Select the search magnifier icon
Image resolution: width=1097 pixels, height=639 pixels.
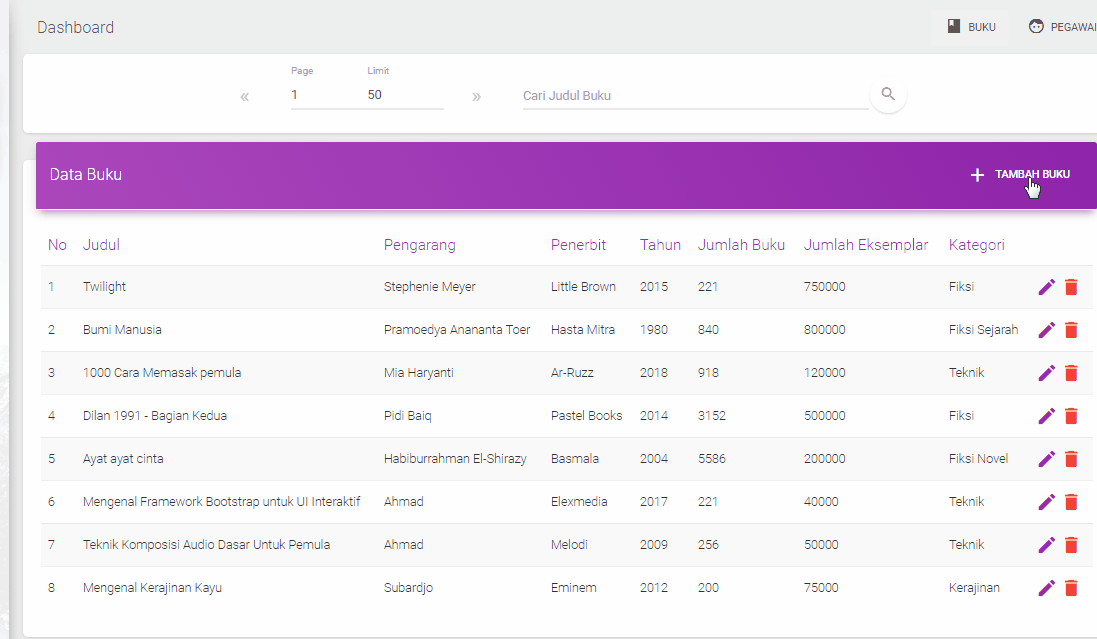point(888,93)
